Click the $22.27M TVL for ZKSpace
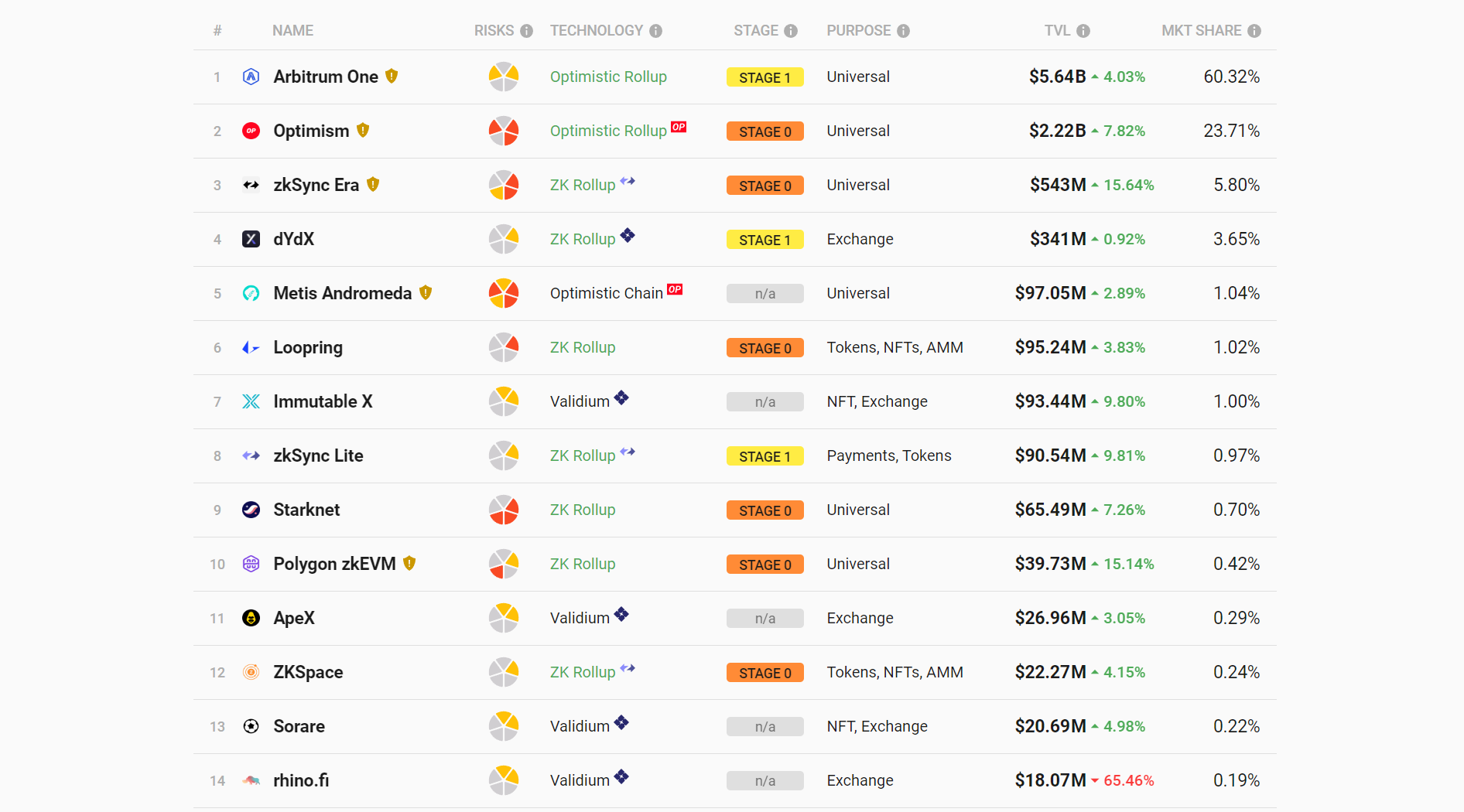Screen dimensions: 1464x812 (1050, 672)
